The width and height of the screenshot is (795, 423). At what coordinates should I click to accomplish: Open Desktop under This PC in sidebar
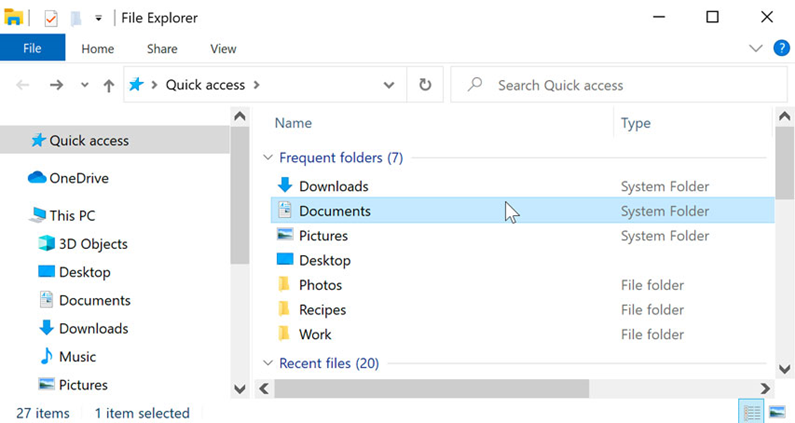point(85,272)
